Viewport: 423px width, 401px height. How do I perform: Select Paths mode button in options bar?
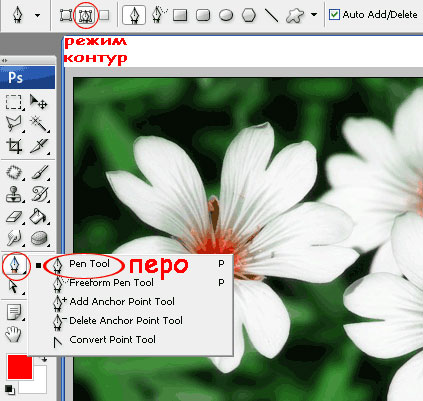click(x=86, y=15)
